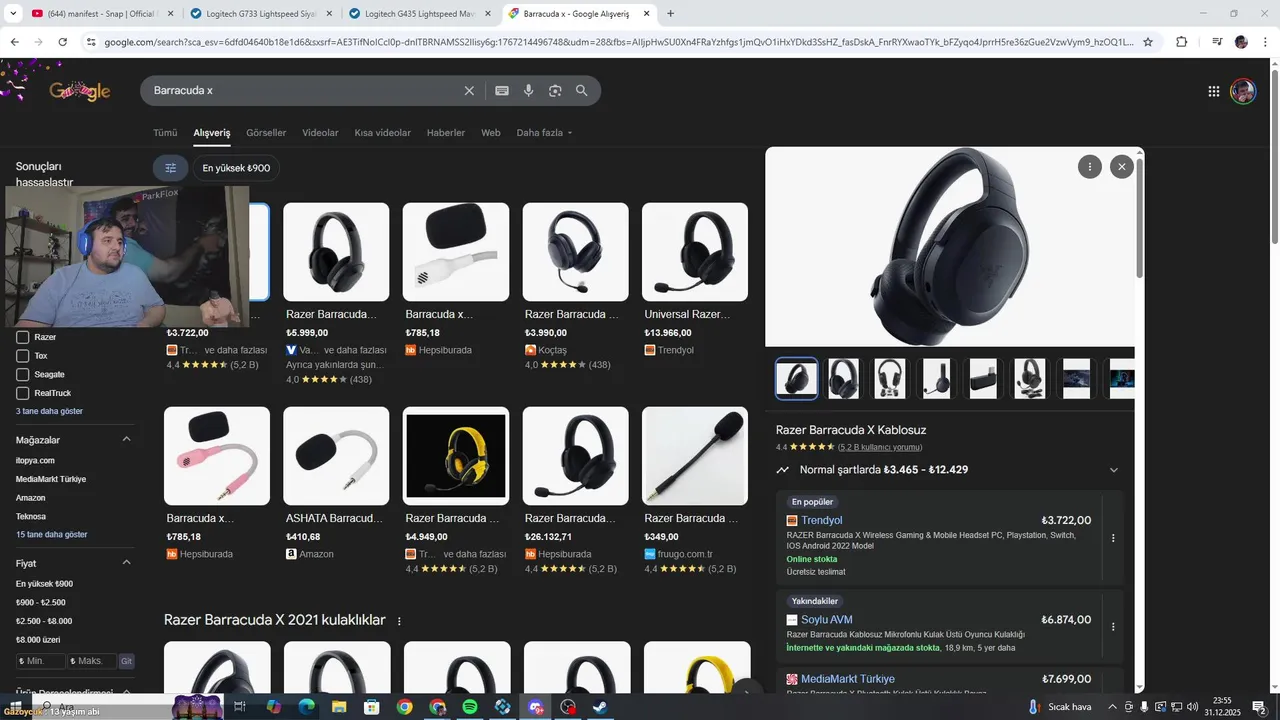Switch to the Haberler tab
The height and width of the screenshot is (720, 1280).
coord(446,133)
